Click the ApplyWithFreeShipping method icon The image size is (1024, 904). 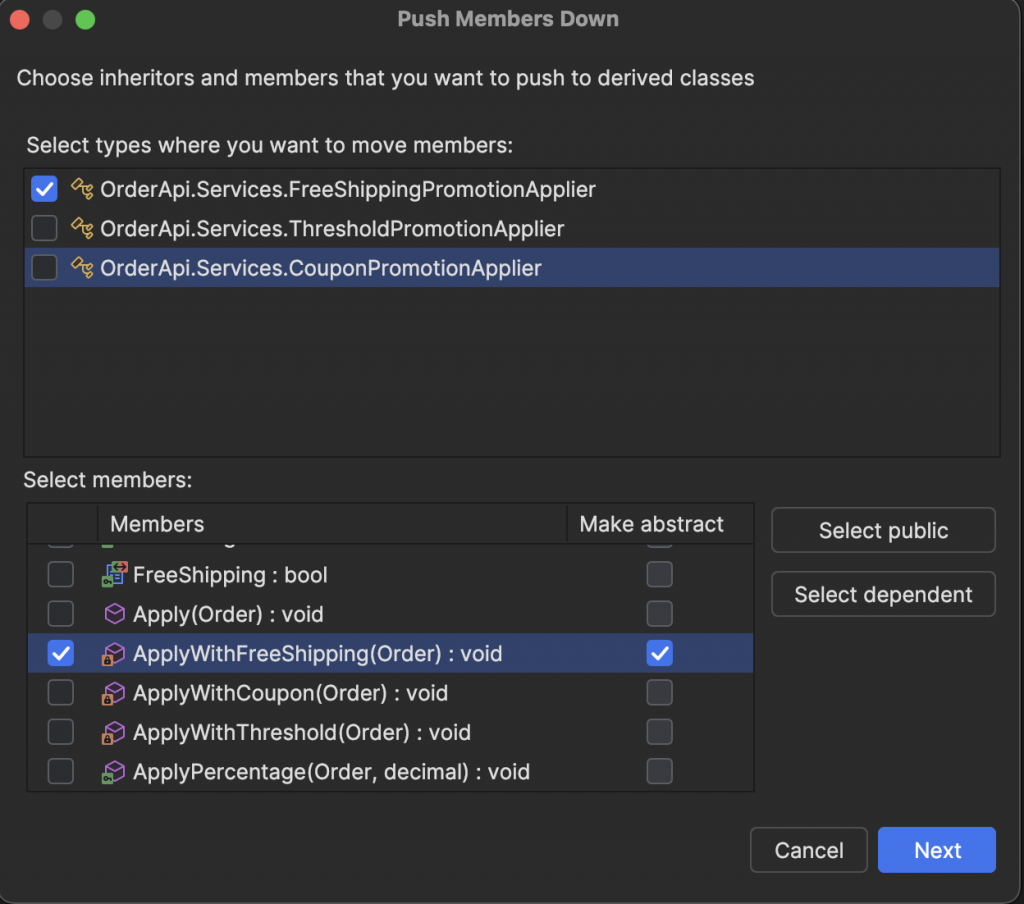click(114, 654)
